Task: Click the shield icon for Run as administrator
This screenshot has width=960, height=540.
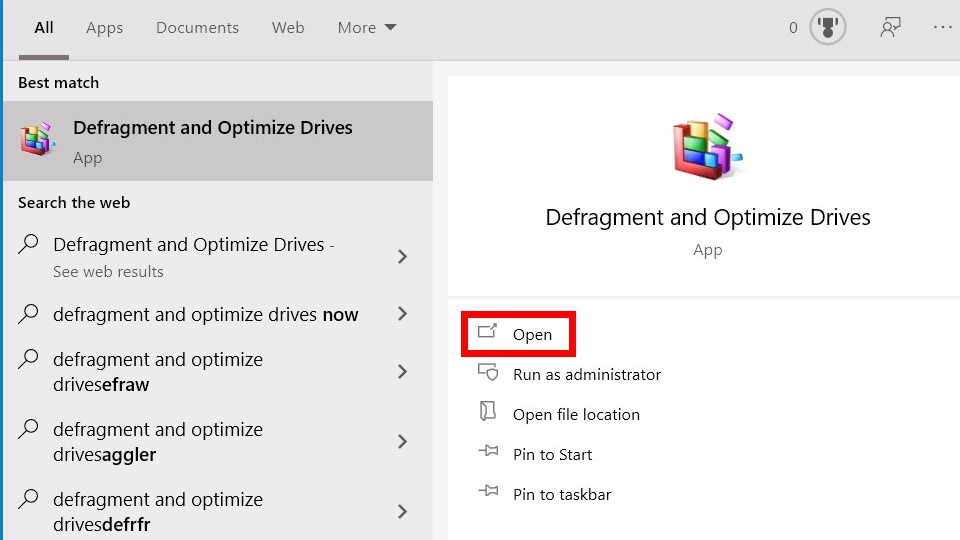Action: tap(488, 373)
